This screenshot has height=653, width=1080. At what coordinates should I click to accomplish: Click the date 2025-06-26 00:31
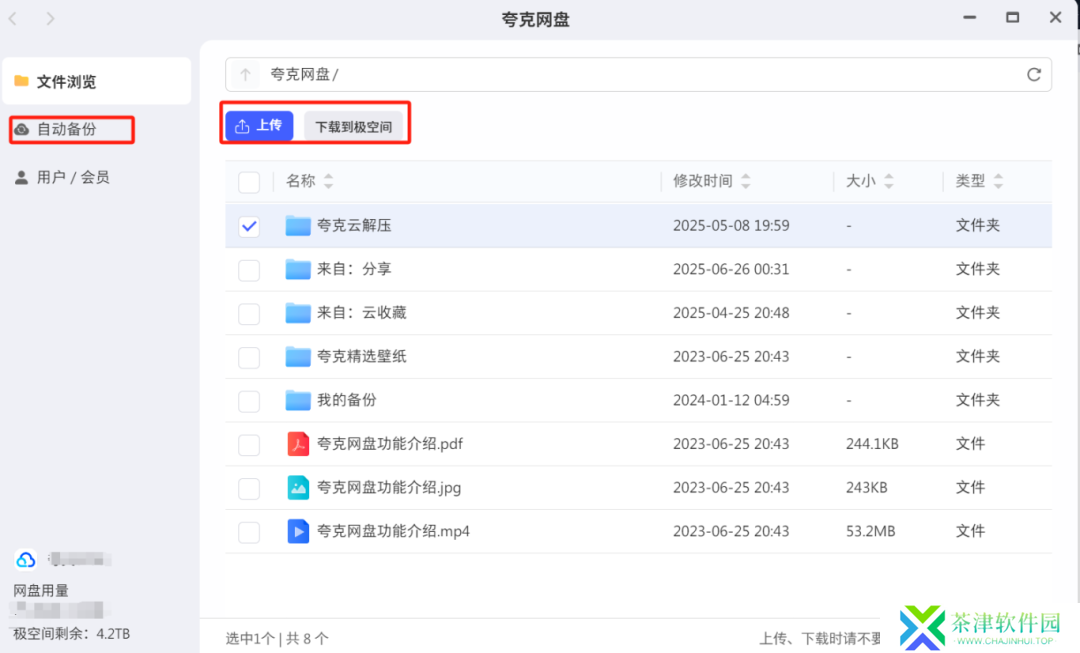point(731,269)
